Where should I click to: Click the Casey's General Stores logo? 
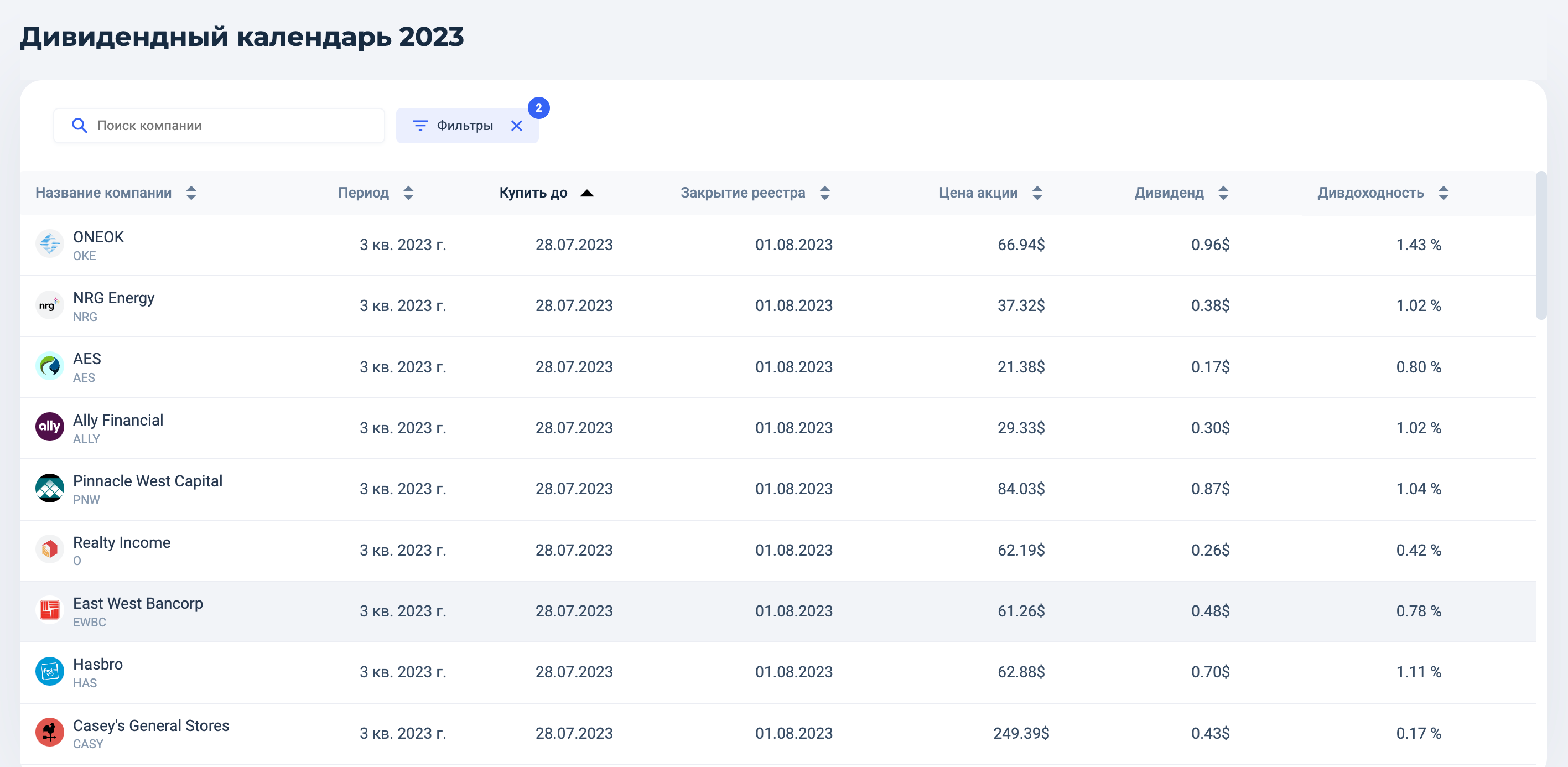click(x=49, y=732)
